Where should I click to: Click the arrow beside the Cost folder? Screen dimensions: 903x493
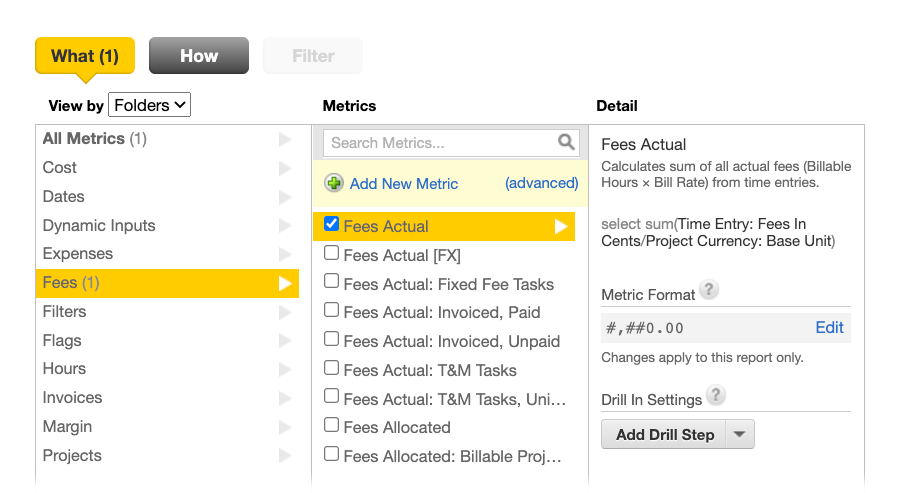click(284, 168)
